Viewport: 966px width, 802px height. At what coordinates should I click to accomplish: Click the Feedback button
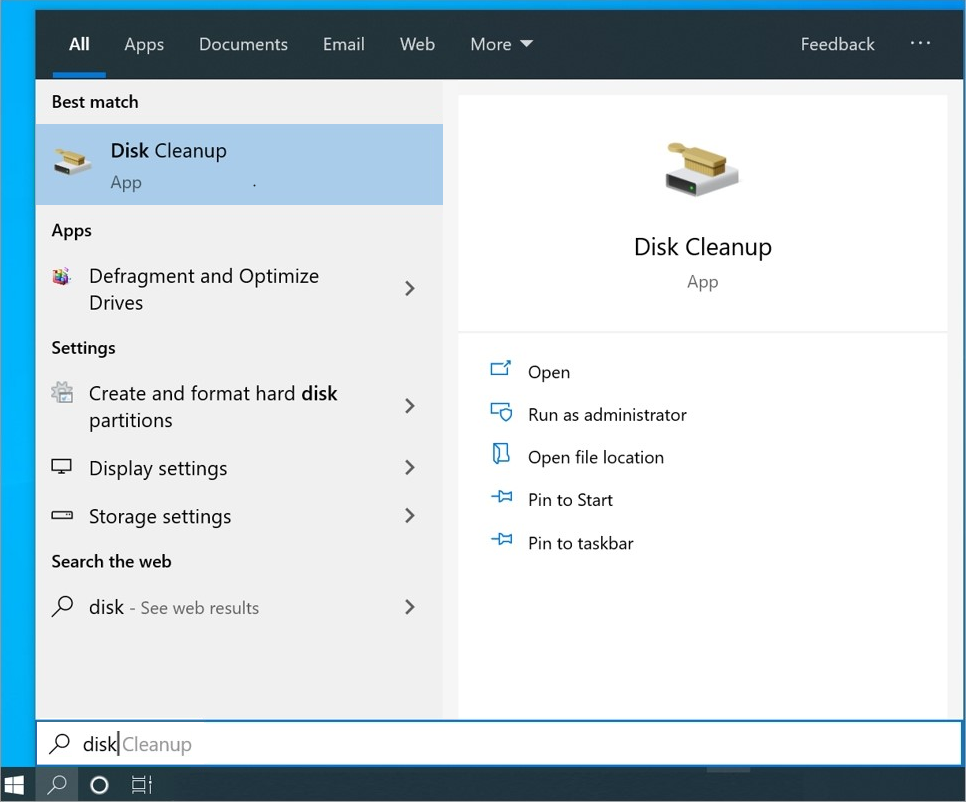(837, 44)
